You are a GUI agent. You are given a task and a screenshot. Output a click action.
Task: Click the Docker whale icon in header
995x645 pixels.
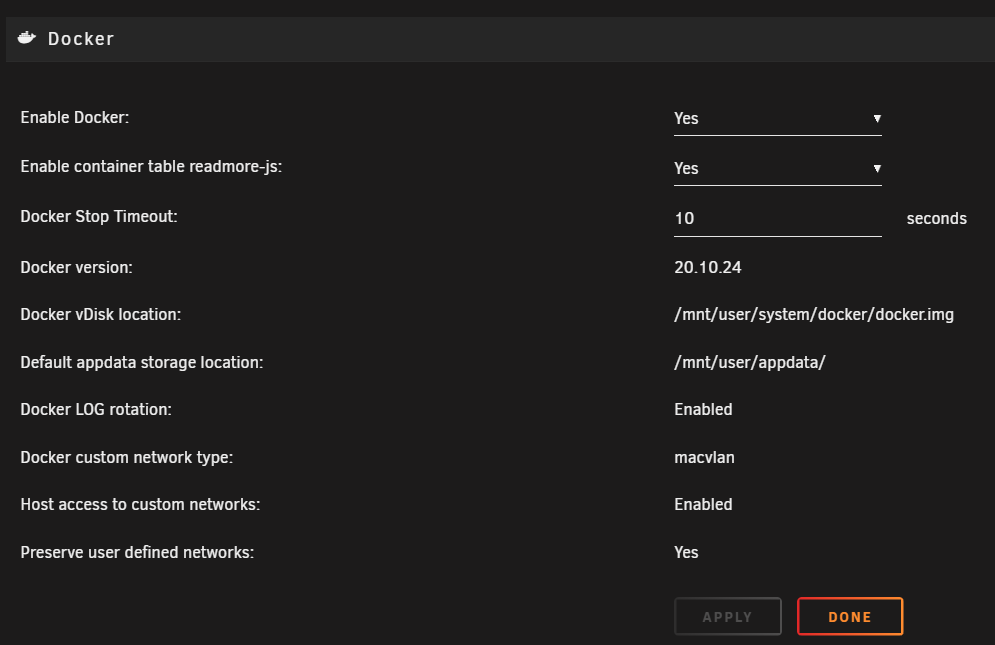[27, 38]
